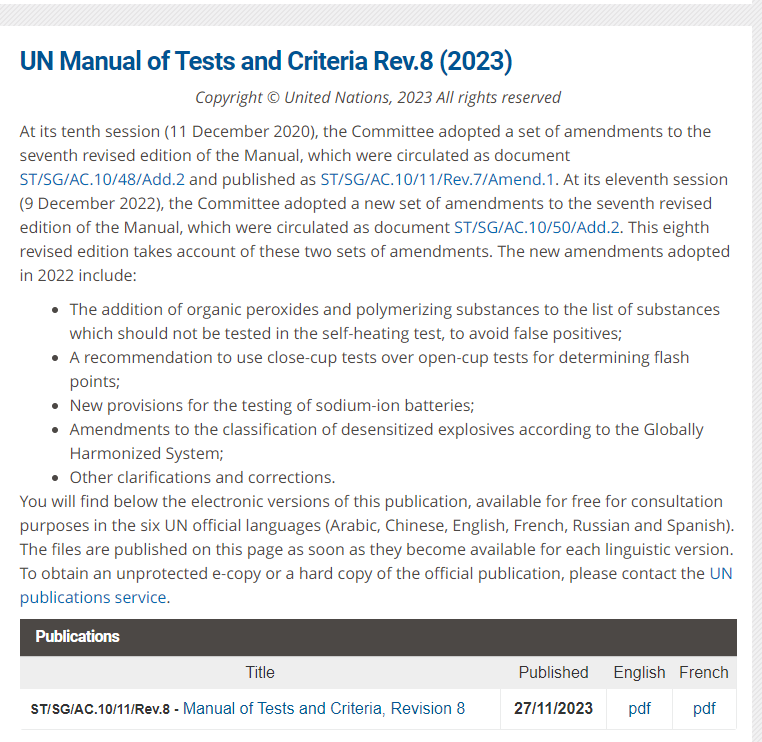Click the close-cup tests recommendation bullet

(x=379, y=369)
